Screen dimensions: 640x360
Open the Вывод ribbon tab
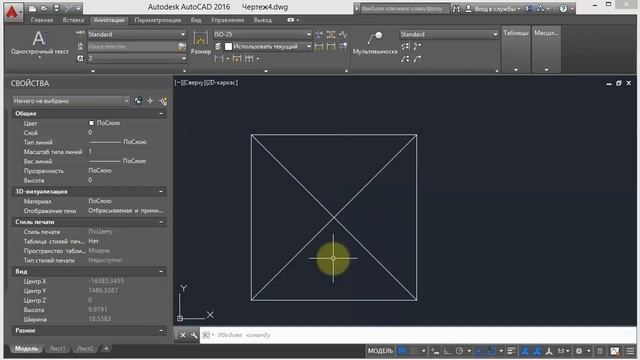(262, 20)
